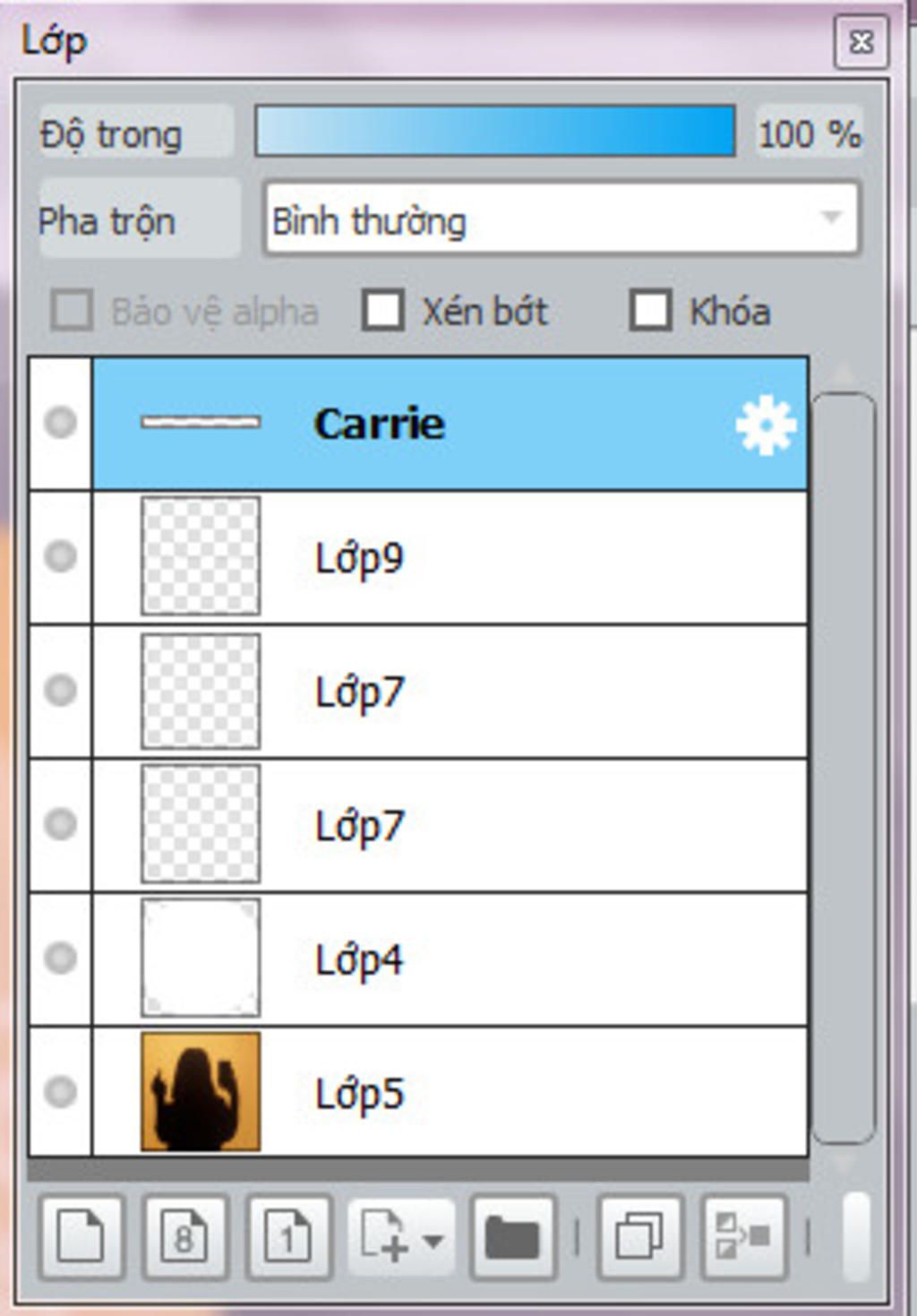Add a new 1-bit layer
Image resolution: width=917 pixels, height=1316 pixels.
click(288, 1237)
